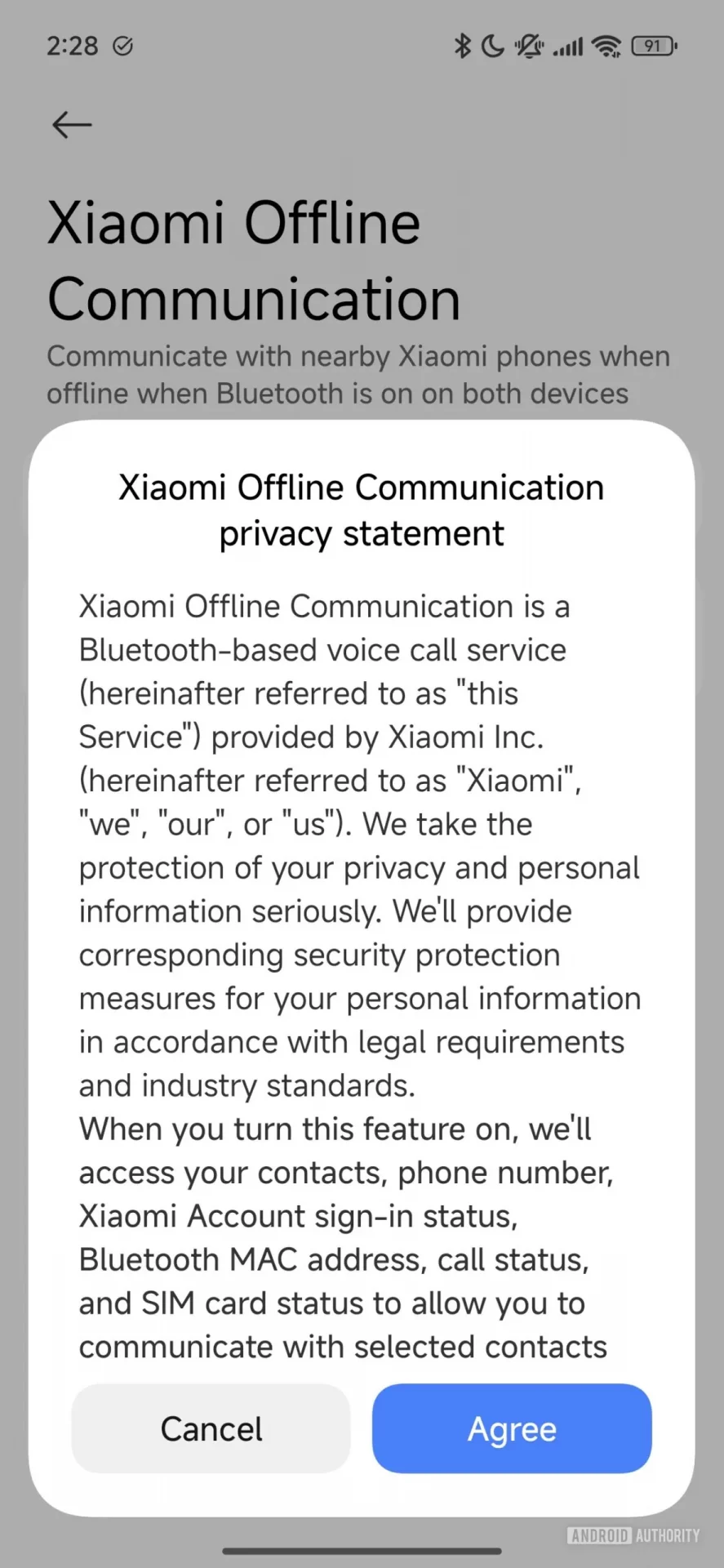
Task: Tap the battery level indicator
Action: click(654, 46)
